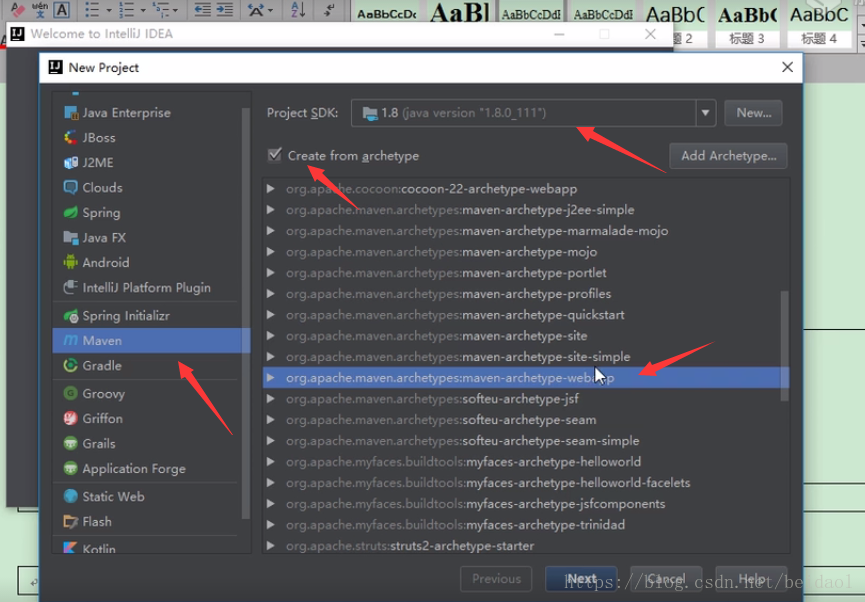
Task: Click Add Archetype... button
Action: tap(728, 156)
